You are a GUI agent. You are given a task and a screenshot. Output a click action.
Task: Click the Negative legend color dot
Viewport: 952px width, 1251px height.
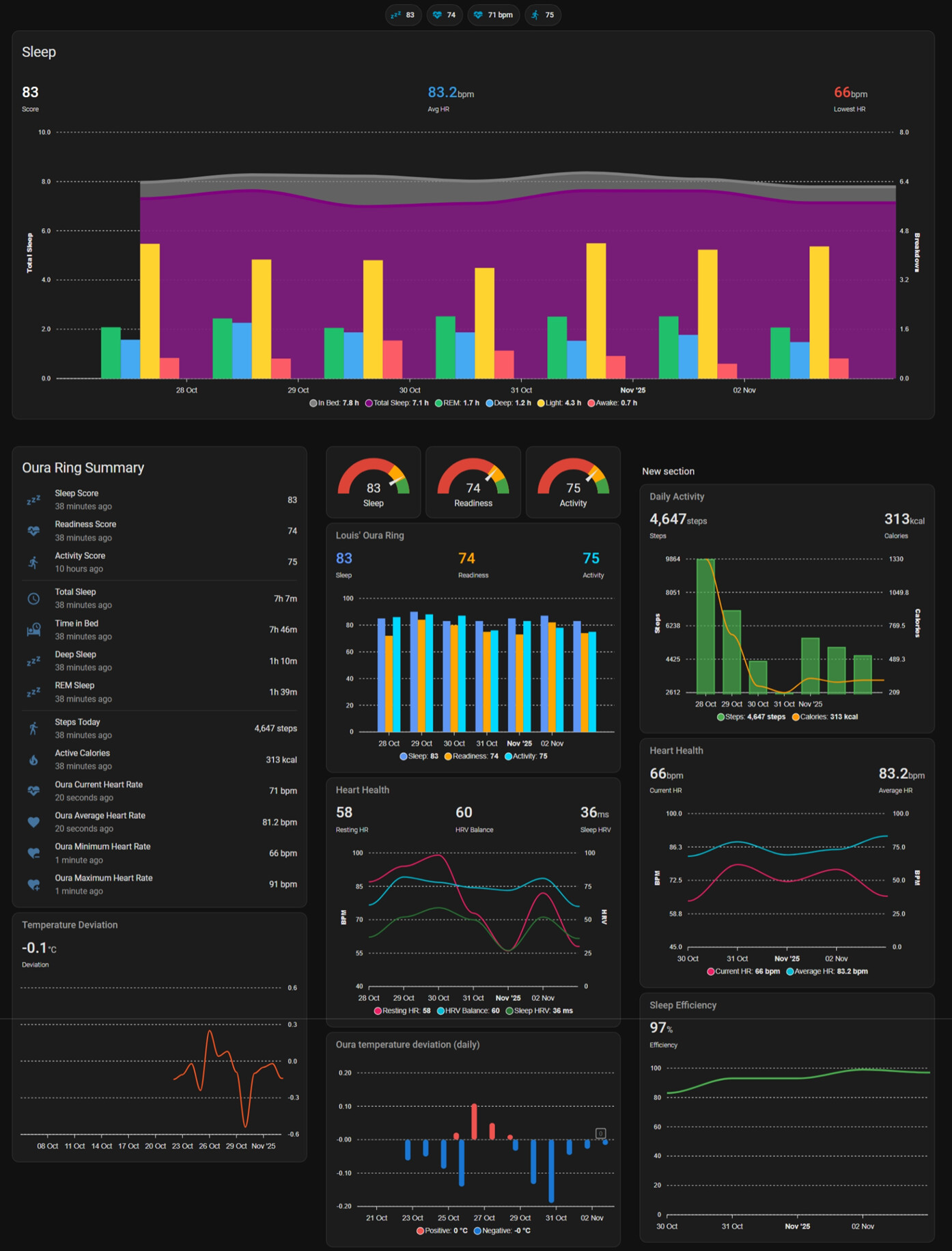pyautogui.click(x=477, y=1231)
